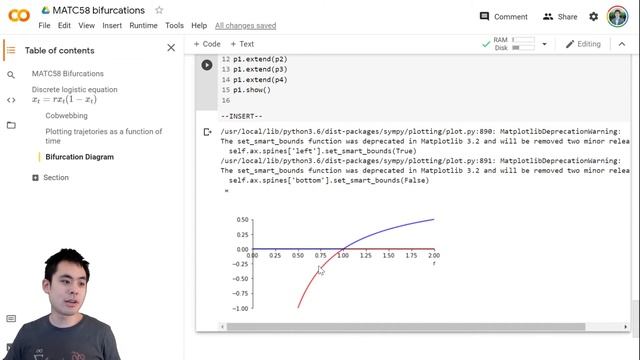Open the command palette icon in sidebar

click(11, 318)
